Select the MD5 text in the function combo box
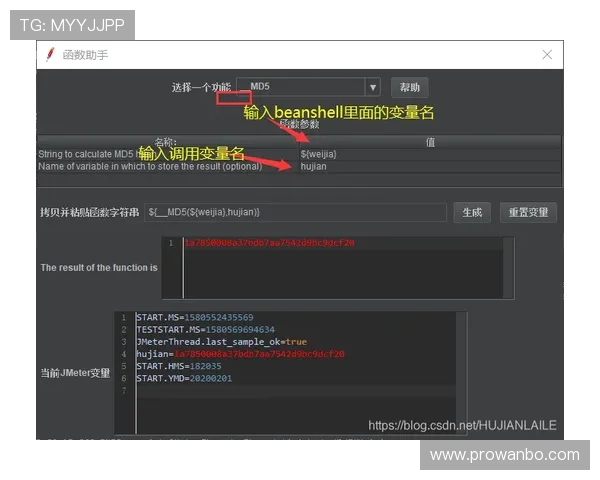The image size is (600, 480). click(x=260, y=87)
